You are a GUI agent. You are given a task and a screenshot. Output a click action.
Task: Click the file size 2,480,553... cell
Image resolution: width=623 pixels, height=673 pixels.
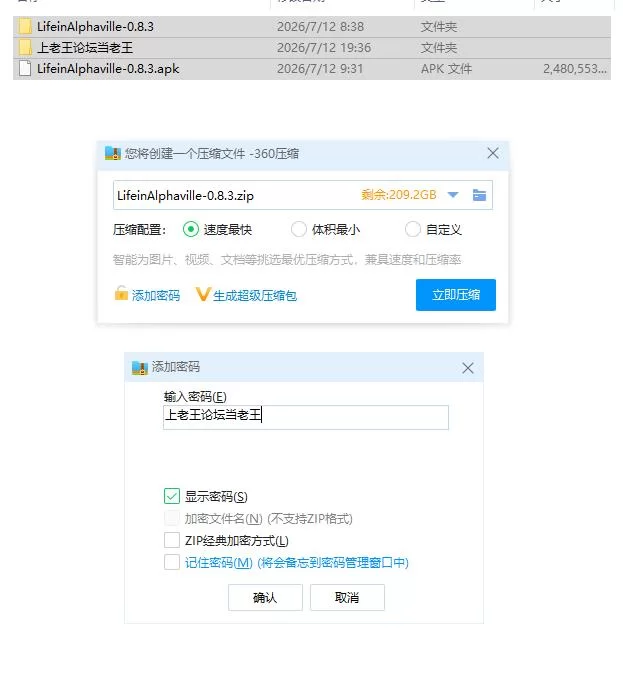[575, 69]
